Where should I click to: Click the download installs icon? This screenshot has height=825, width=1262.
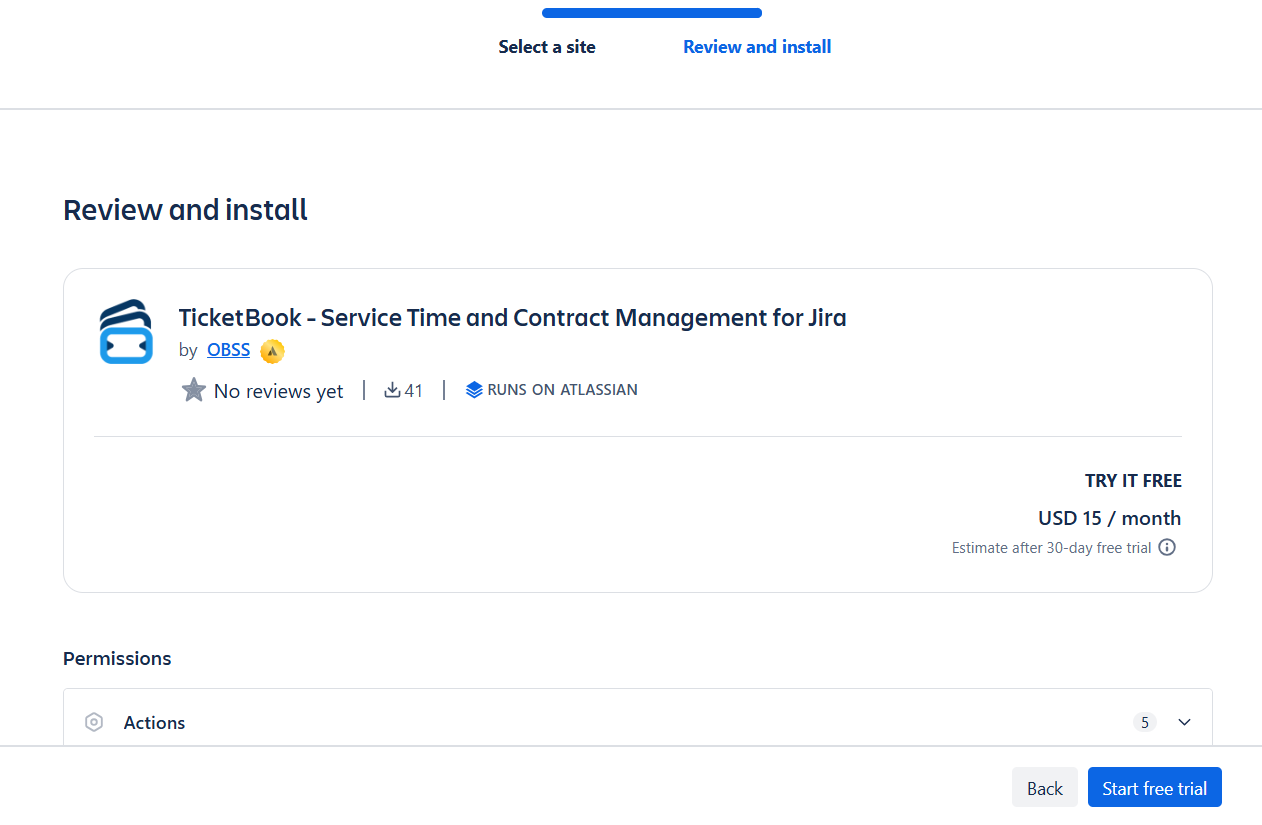pos(392,390)
